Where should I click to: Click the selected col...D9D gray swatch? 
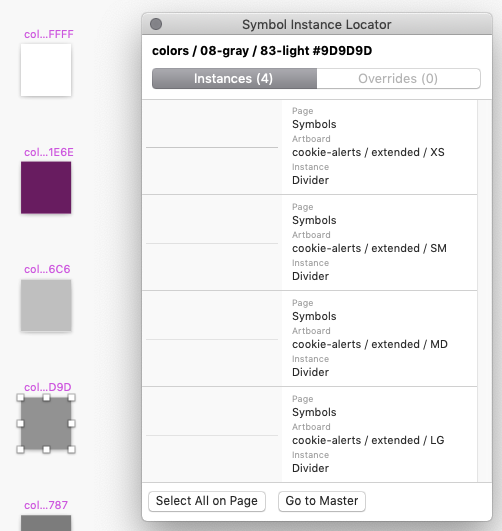46,423
